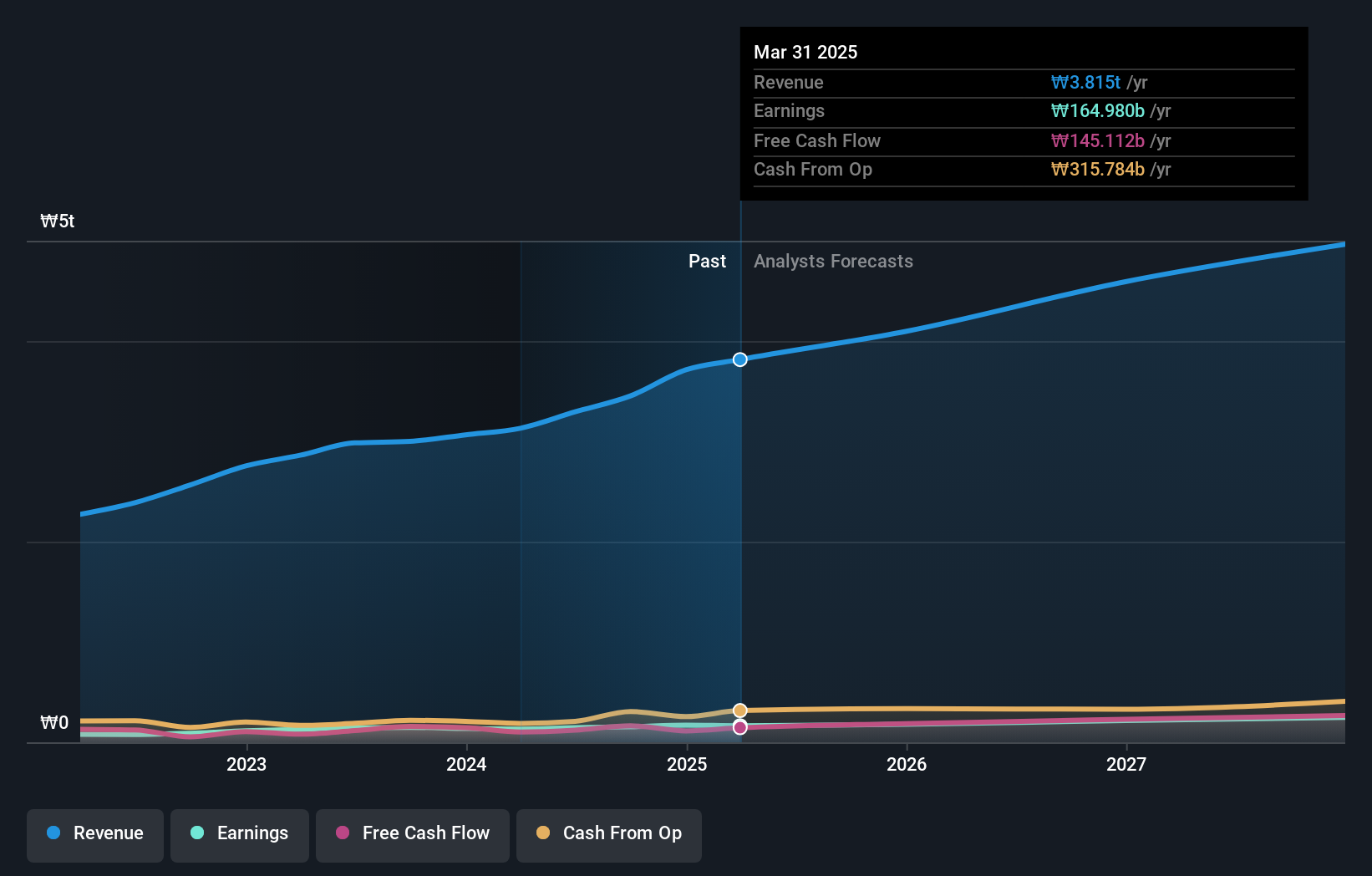The height and width of the screenshot is (876, 1372).
Task: Collapse the Analysts Forecasts region
Action: tap(832, 261)
